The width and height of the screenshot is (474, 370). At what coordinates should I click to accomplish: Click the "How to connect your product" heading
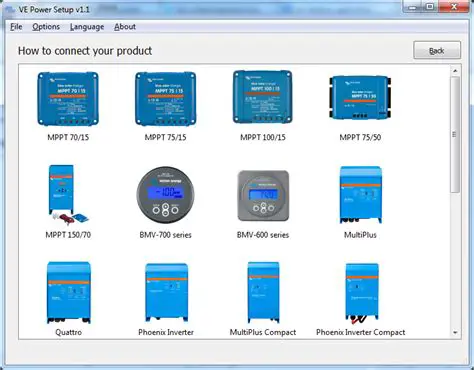(x=85, y=51)
